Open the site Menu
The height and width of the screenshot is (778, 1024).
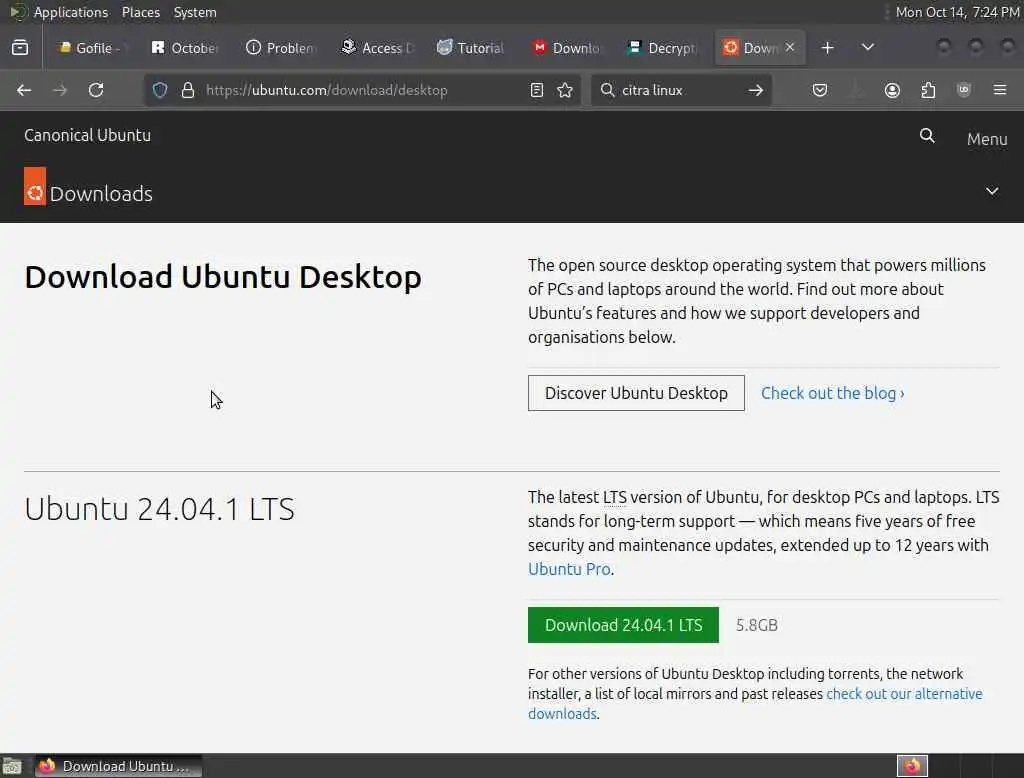click(987, 139)
